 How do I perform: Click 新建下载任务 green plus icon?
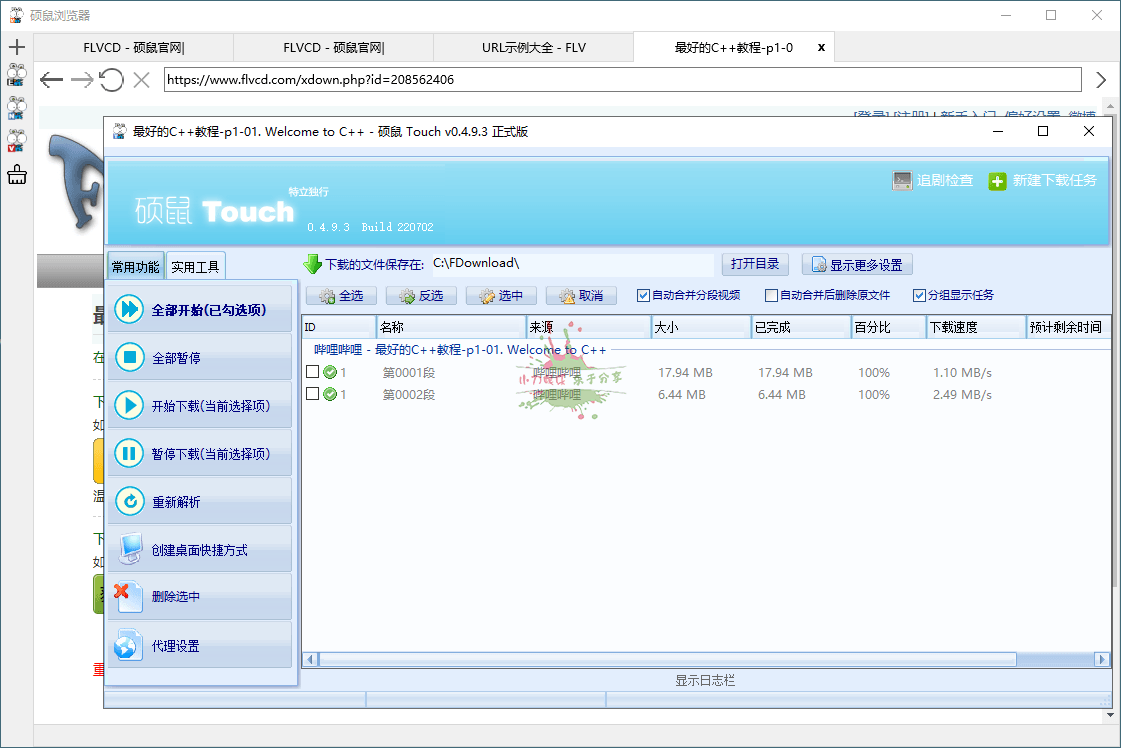997,181
